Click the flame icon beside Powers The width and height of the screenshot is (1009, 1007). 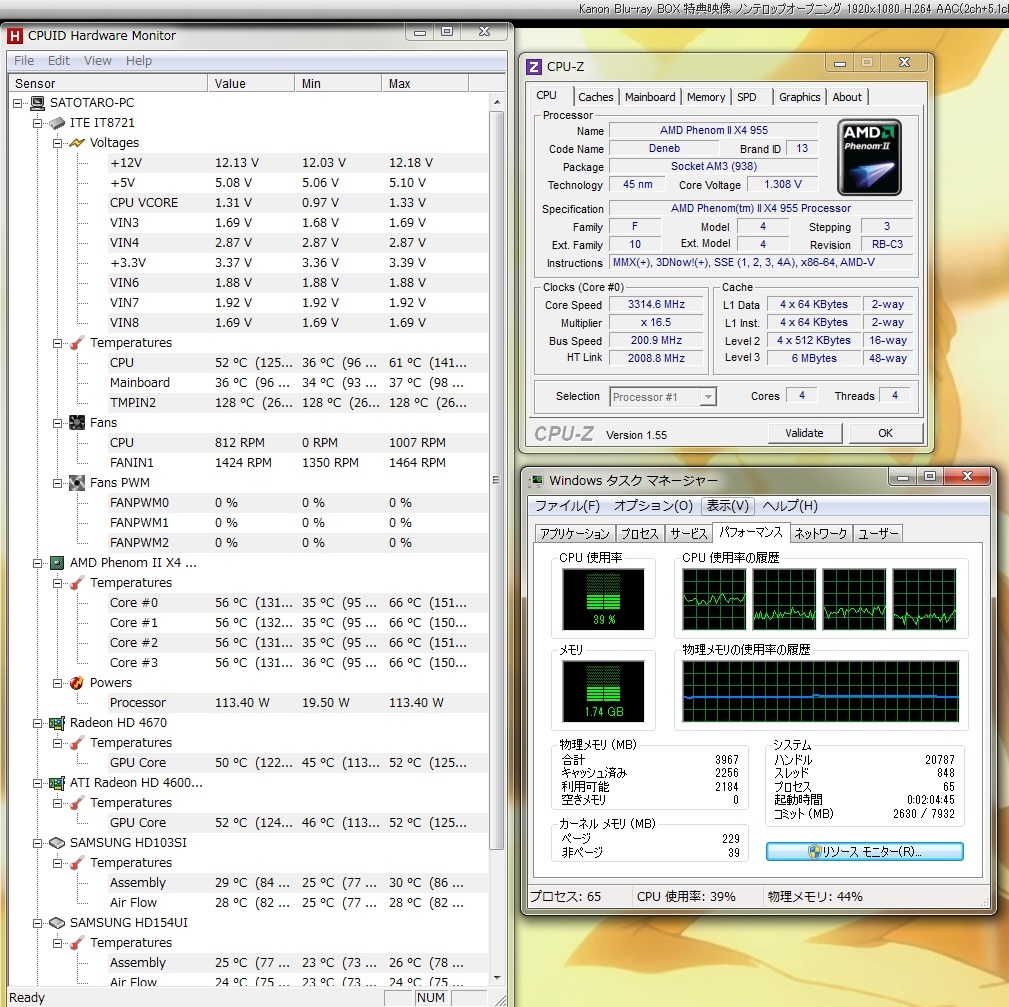tap(76, 683)
